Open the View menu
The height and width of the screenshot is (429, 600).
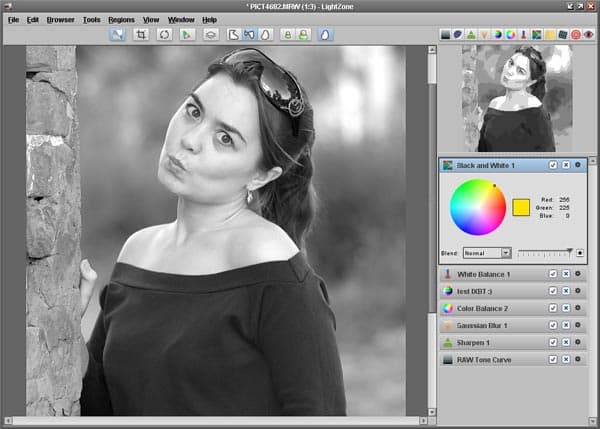tap(151, 20)
